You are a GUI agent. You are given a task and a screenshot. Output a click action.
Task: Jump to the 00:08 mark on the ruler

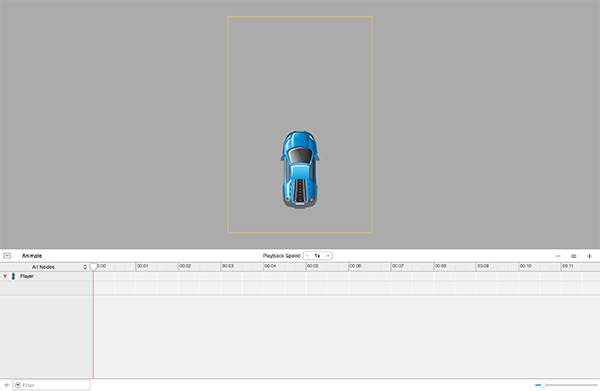pos(440,266)
